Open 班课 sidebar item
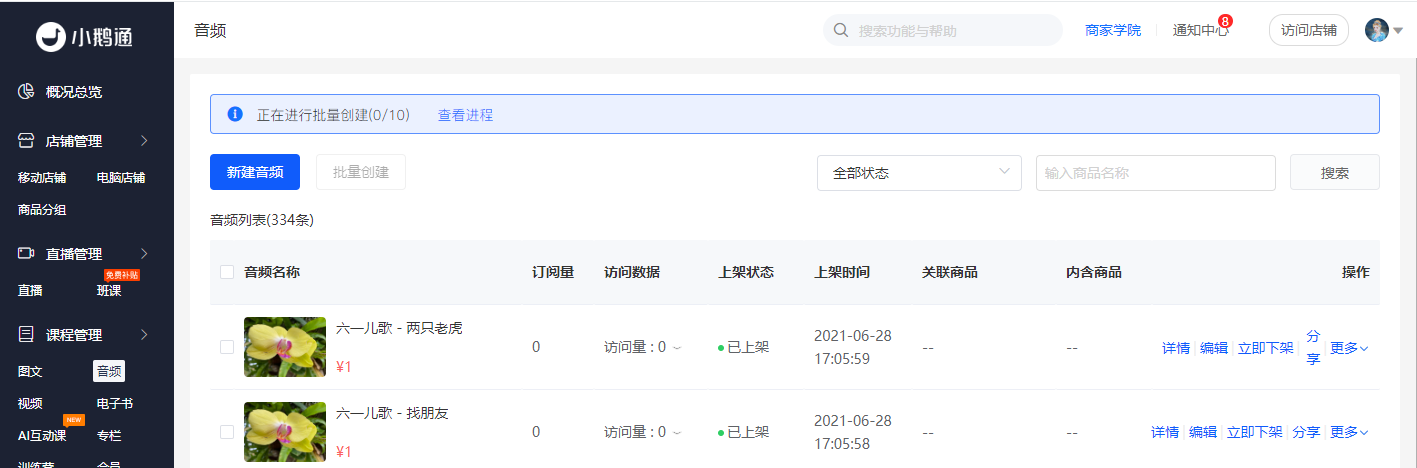Image resolution: width=1417 pixels, height=468 pixels. pos(109,291)
